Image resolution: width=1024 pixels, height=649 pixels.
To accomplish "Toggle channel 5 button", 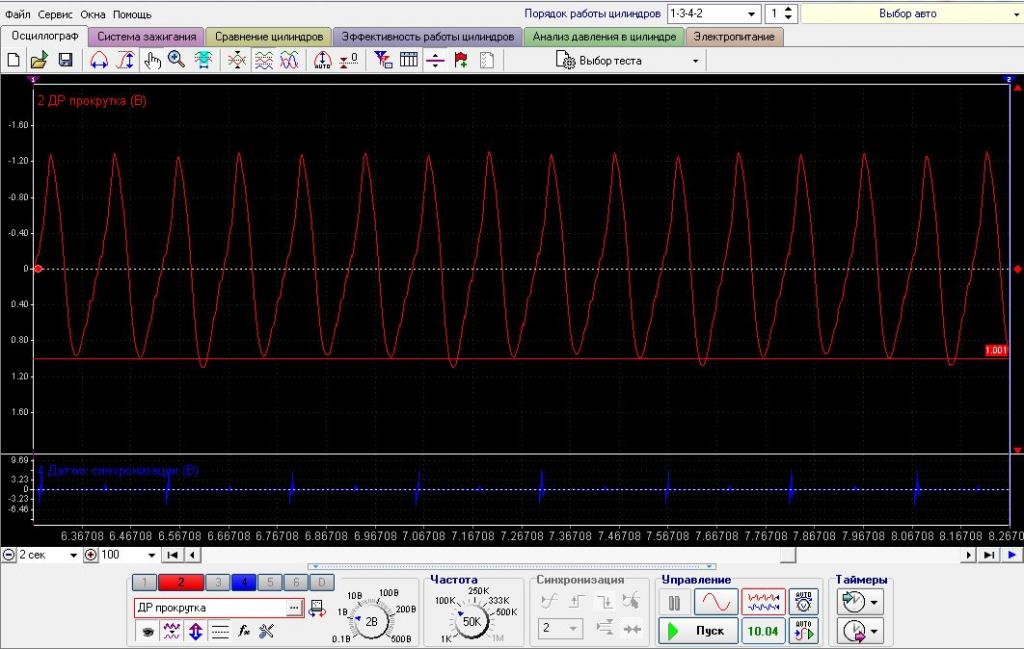I will click(x=270, y=582).
